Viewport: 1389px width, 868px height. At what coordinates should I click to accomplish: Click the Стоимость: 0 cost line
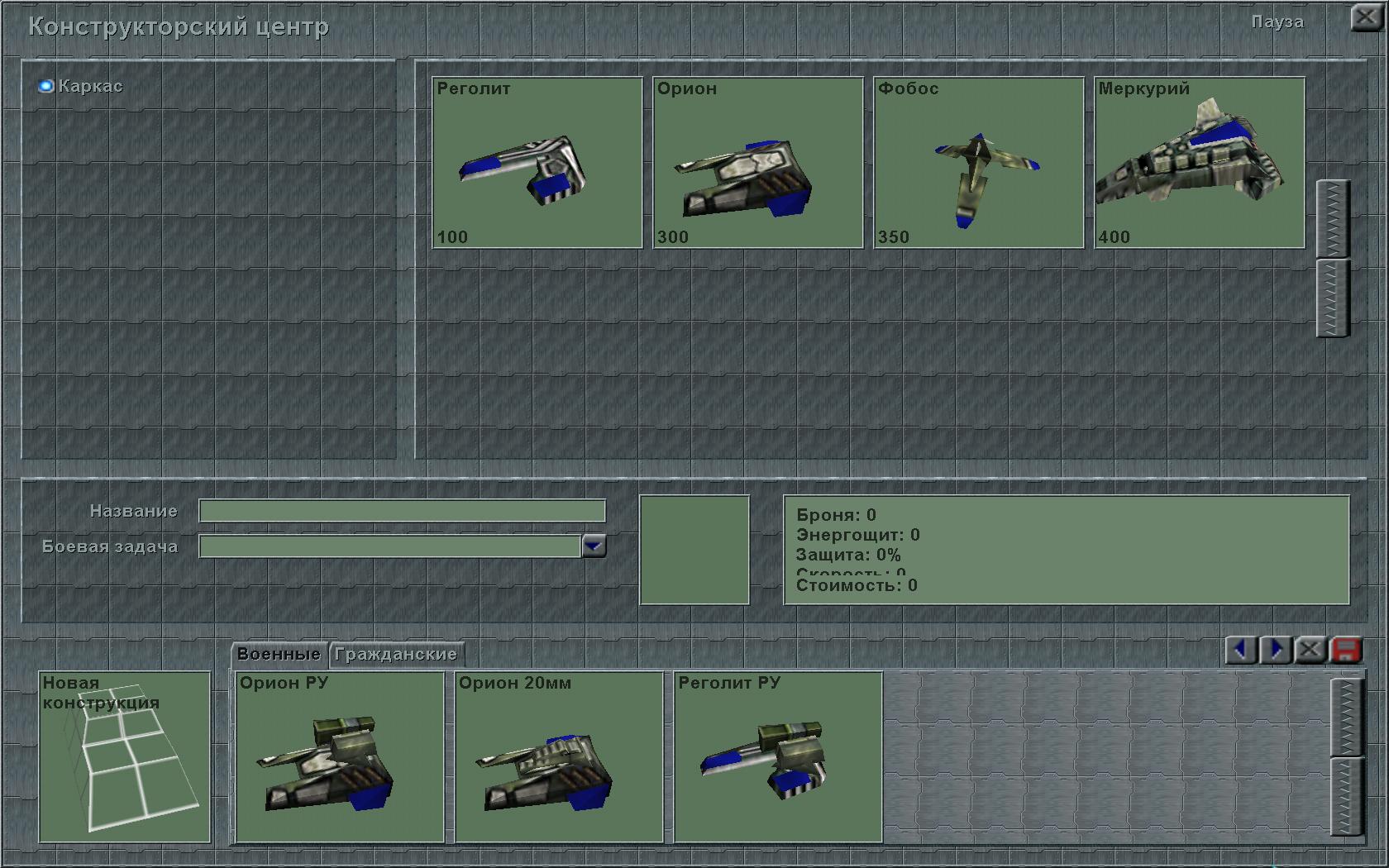857,585
